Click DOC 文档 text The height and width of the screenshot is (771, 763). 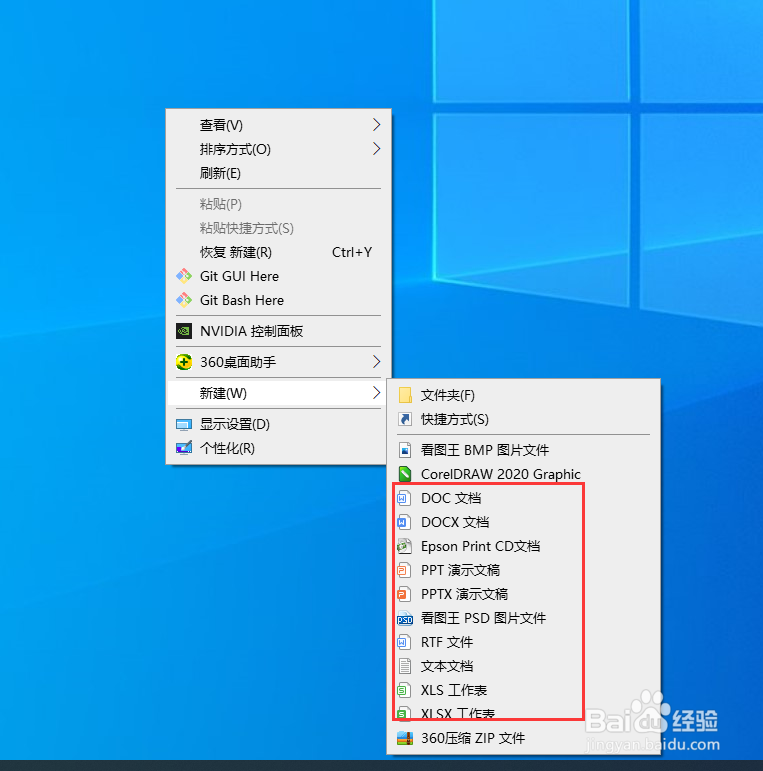[x=451, y=498]
